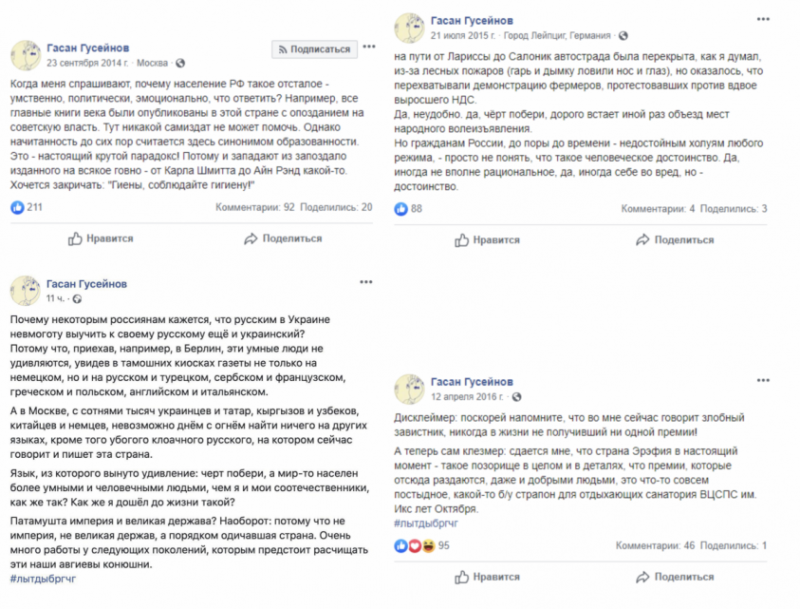Open Гасан Гусейнов profile from 2016 post

tap(472, 382)
